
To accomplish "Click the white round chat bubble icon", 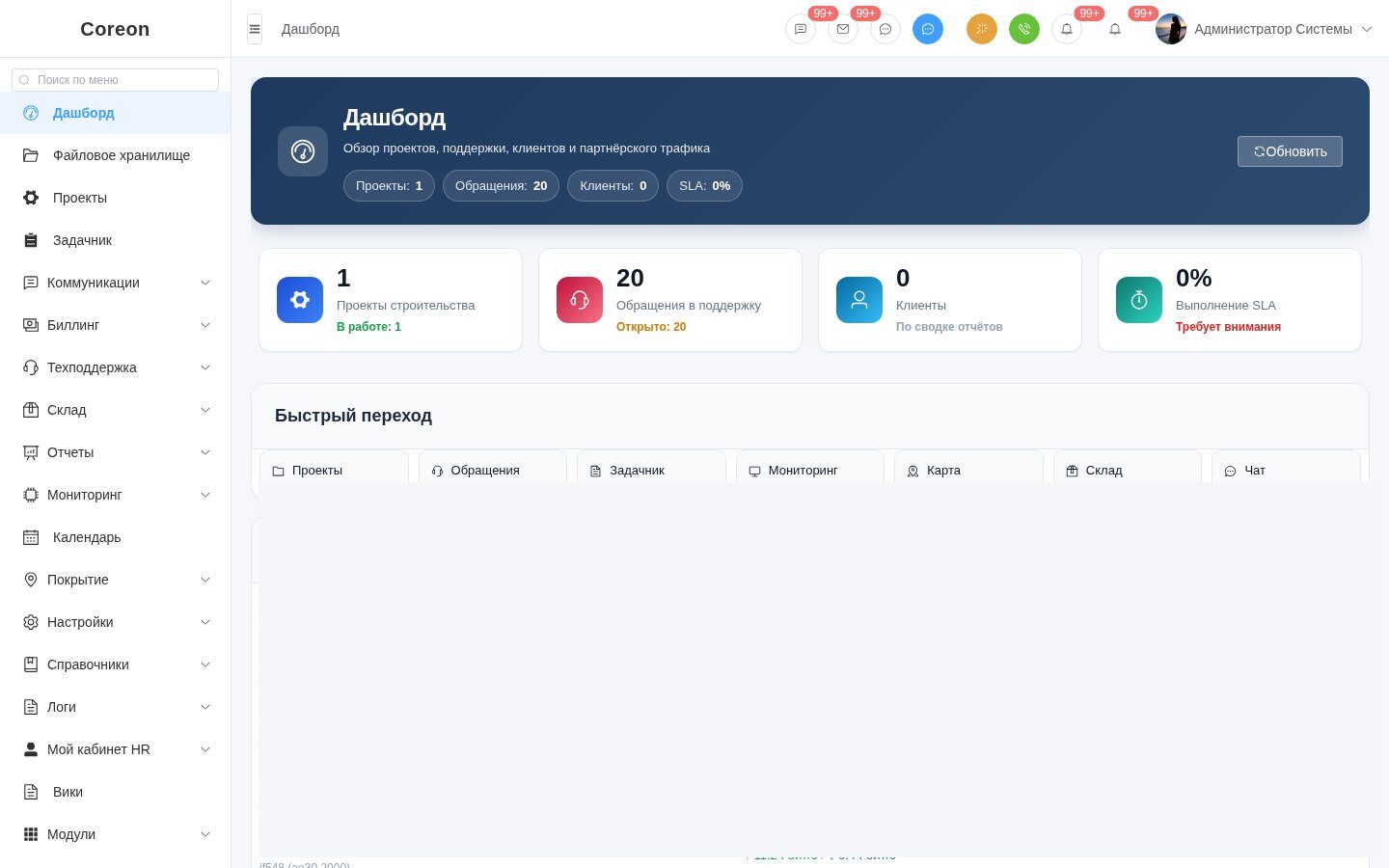I will pyautogui.click(x=885, y=29).
